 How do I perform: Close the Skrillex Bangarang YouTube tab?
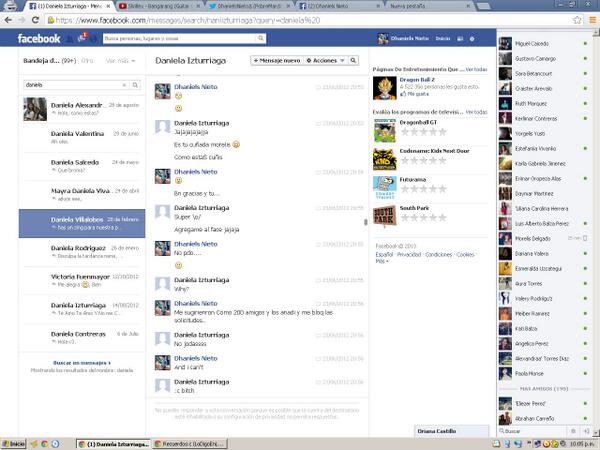click(x=198, y=6)
